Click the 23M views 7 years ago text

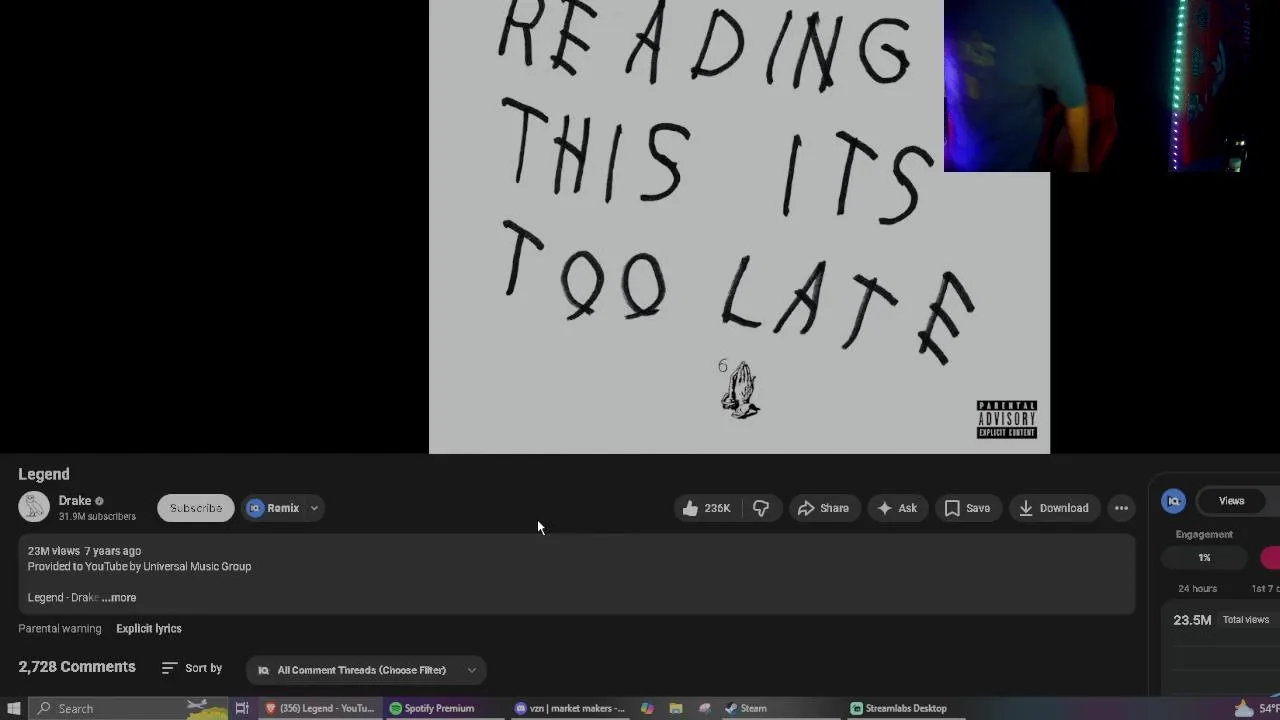84,551
